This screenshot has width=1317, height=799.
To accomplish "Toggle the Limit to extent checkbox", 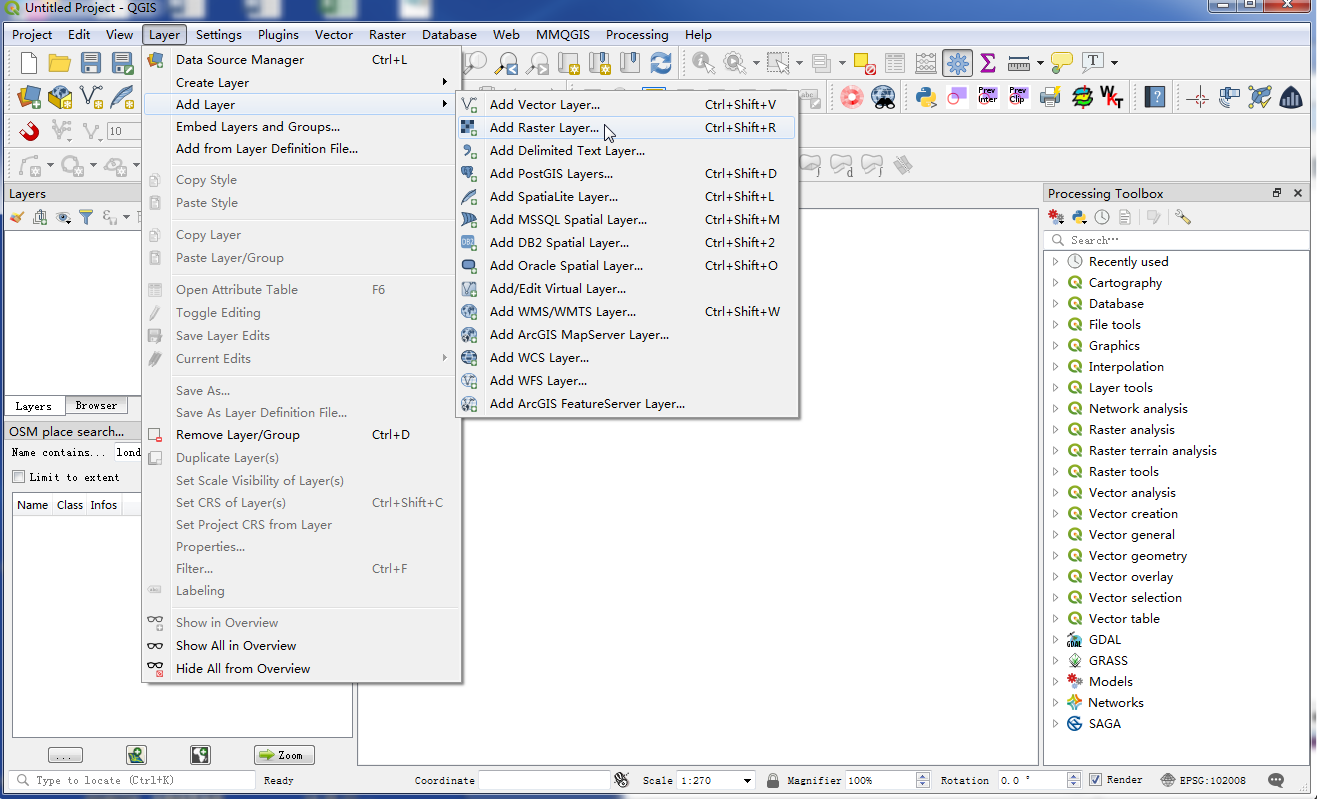I will tap(18, 477).
